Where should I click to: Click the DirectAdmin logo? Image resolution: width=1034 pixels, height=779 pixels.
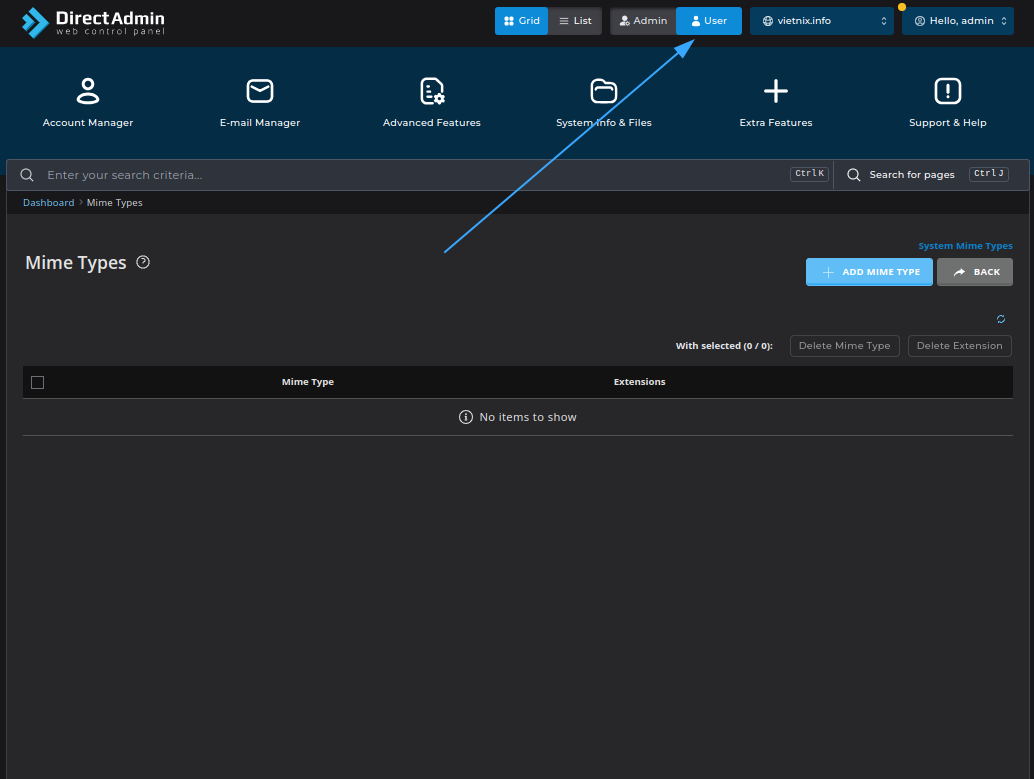tap(93, 22)
